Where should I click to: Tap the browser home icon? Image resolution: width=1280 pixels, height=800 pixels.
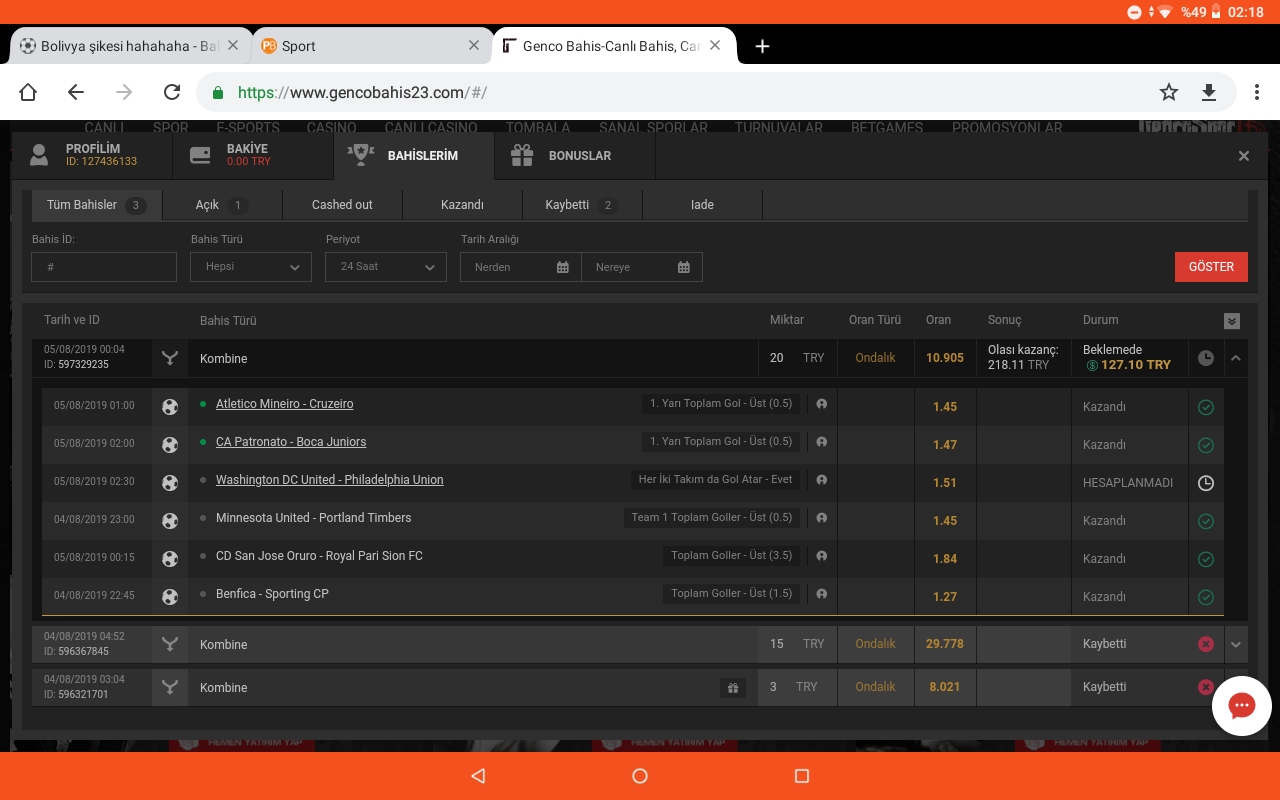point(28,93)
